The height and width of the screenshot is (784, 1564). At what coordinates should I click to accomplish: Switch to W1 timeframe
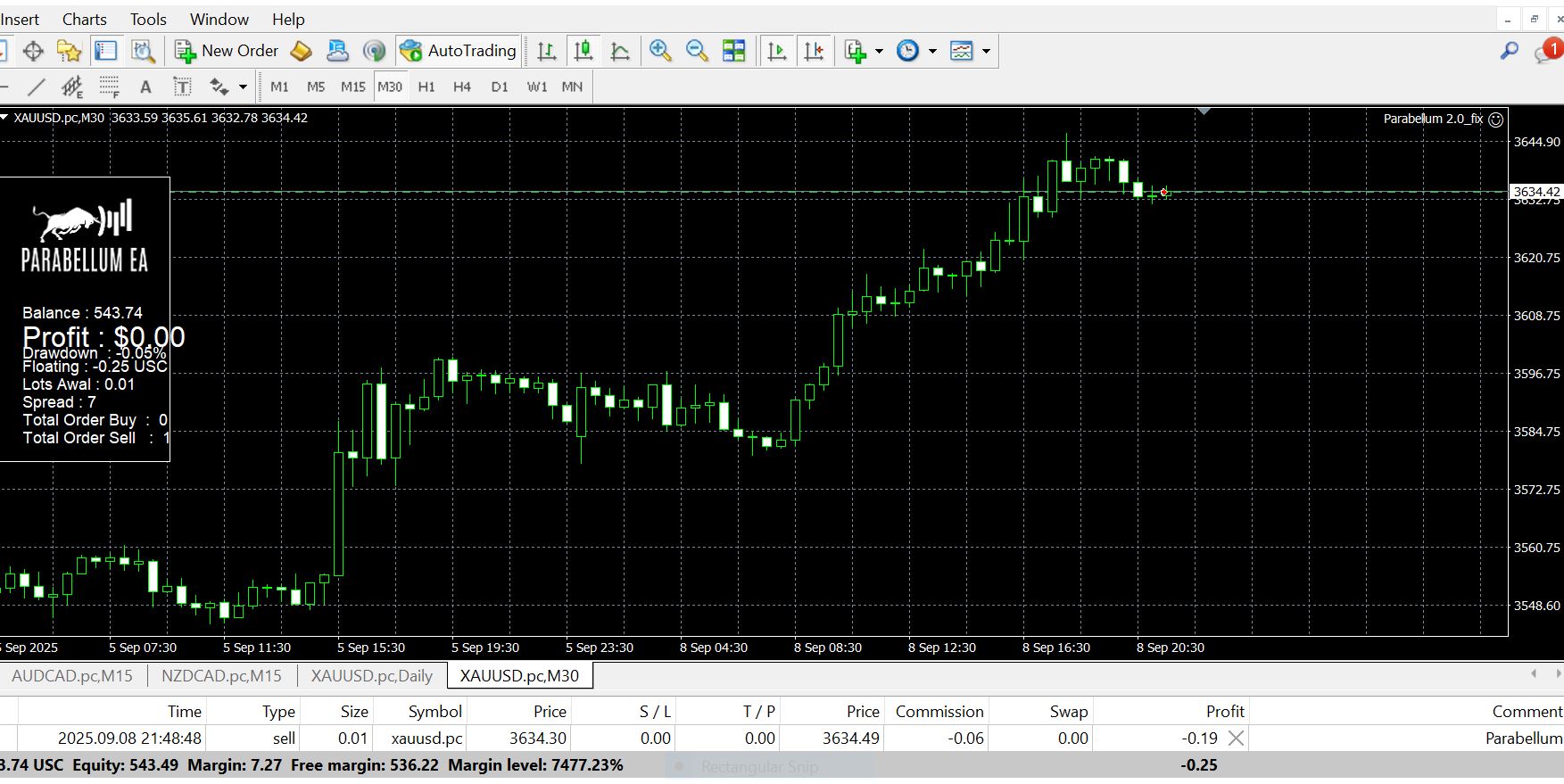click(x=537, y=87)
